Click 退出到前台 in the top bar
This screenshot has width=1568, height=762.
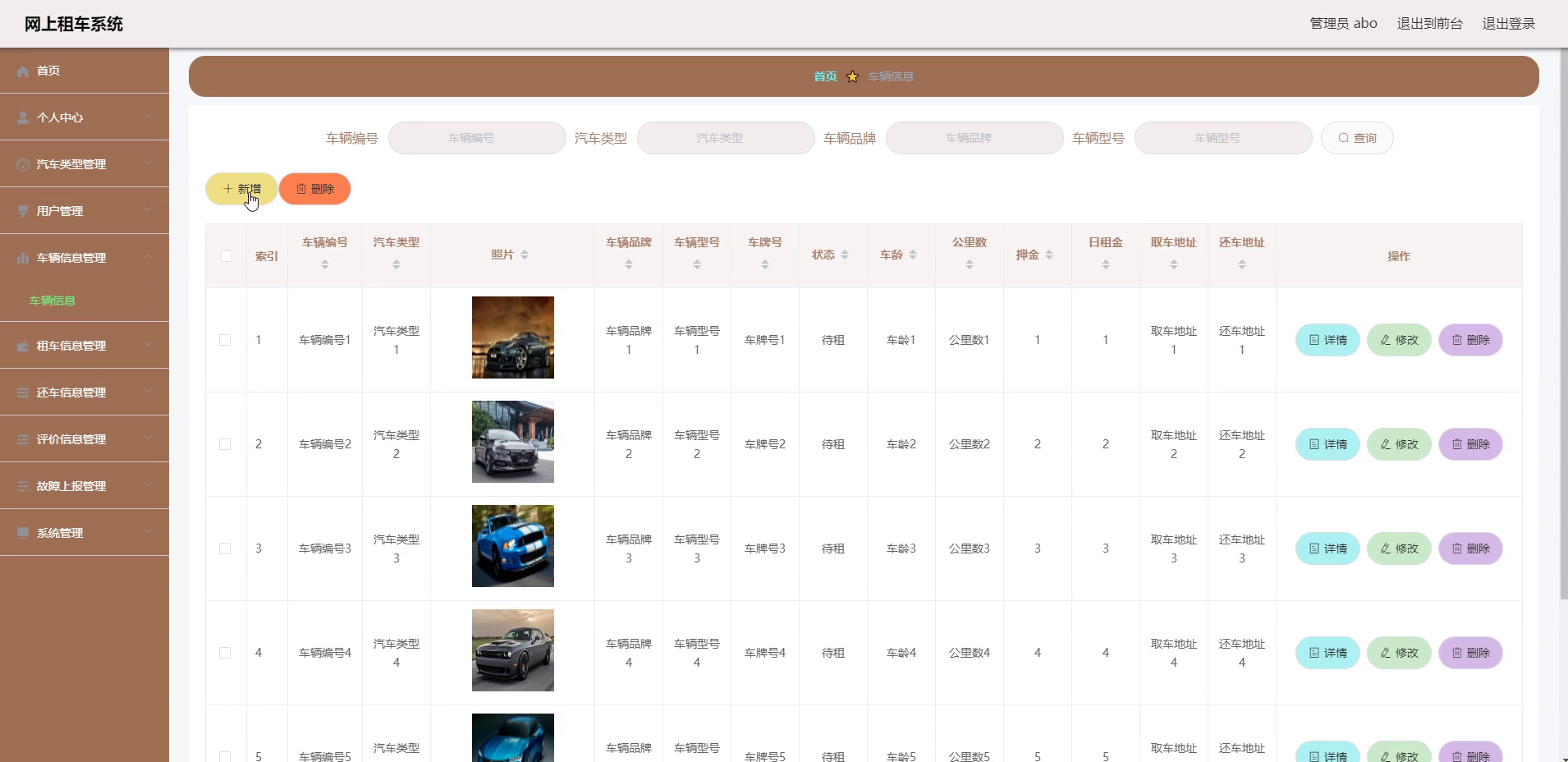pyautogui.click(x=1429, y=24)
